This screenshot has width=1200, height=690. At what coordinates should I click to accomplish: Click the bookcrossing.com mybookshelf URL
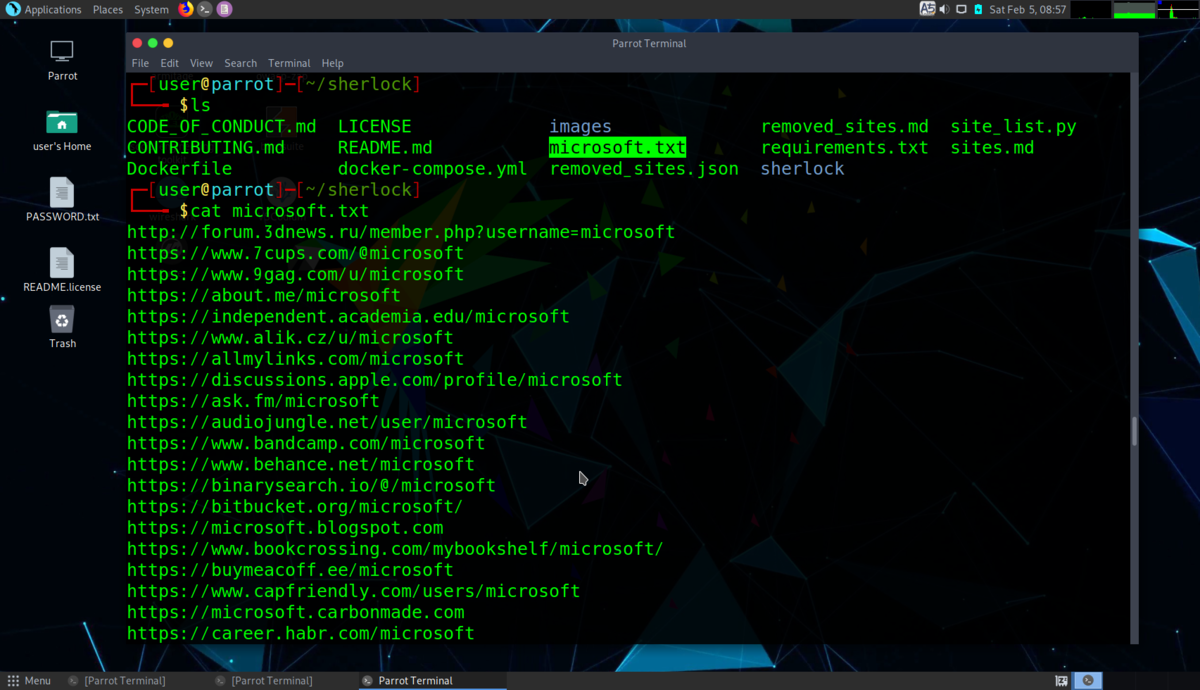(395, 549)
